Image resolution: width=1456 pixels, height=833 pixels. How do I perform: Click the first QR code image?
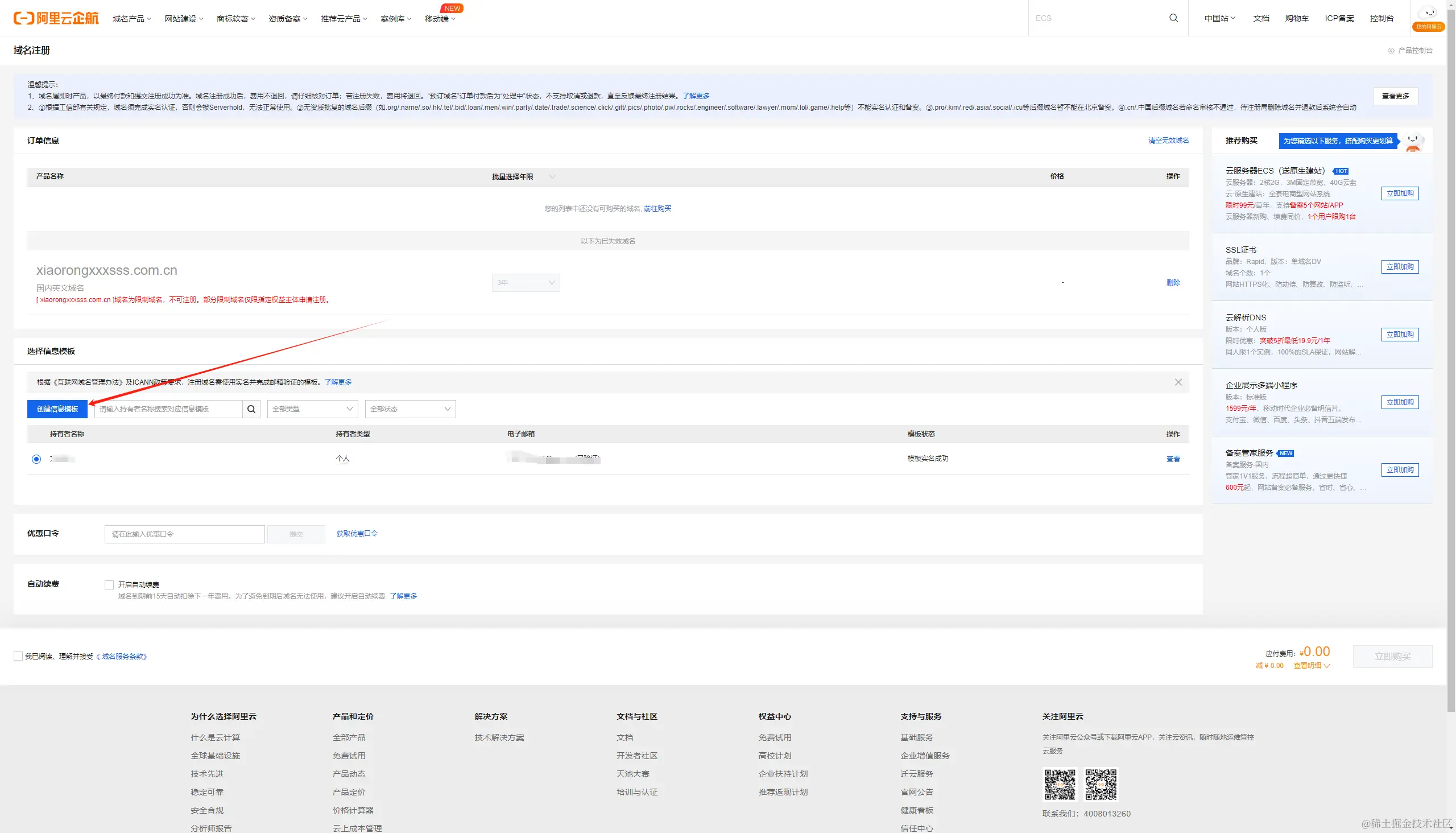tap(1060, 785)
